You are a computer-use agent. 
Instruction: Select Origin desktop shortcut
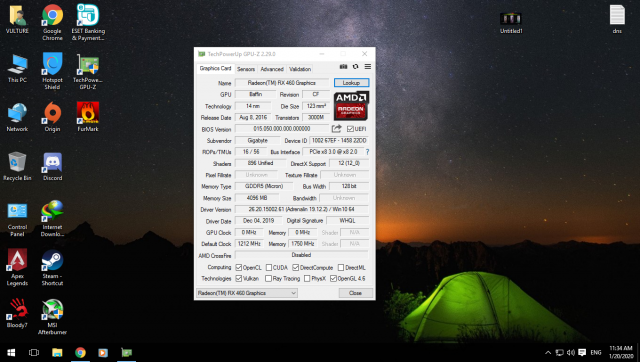pyautogui.click(x=52, y=118)
